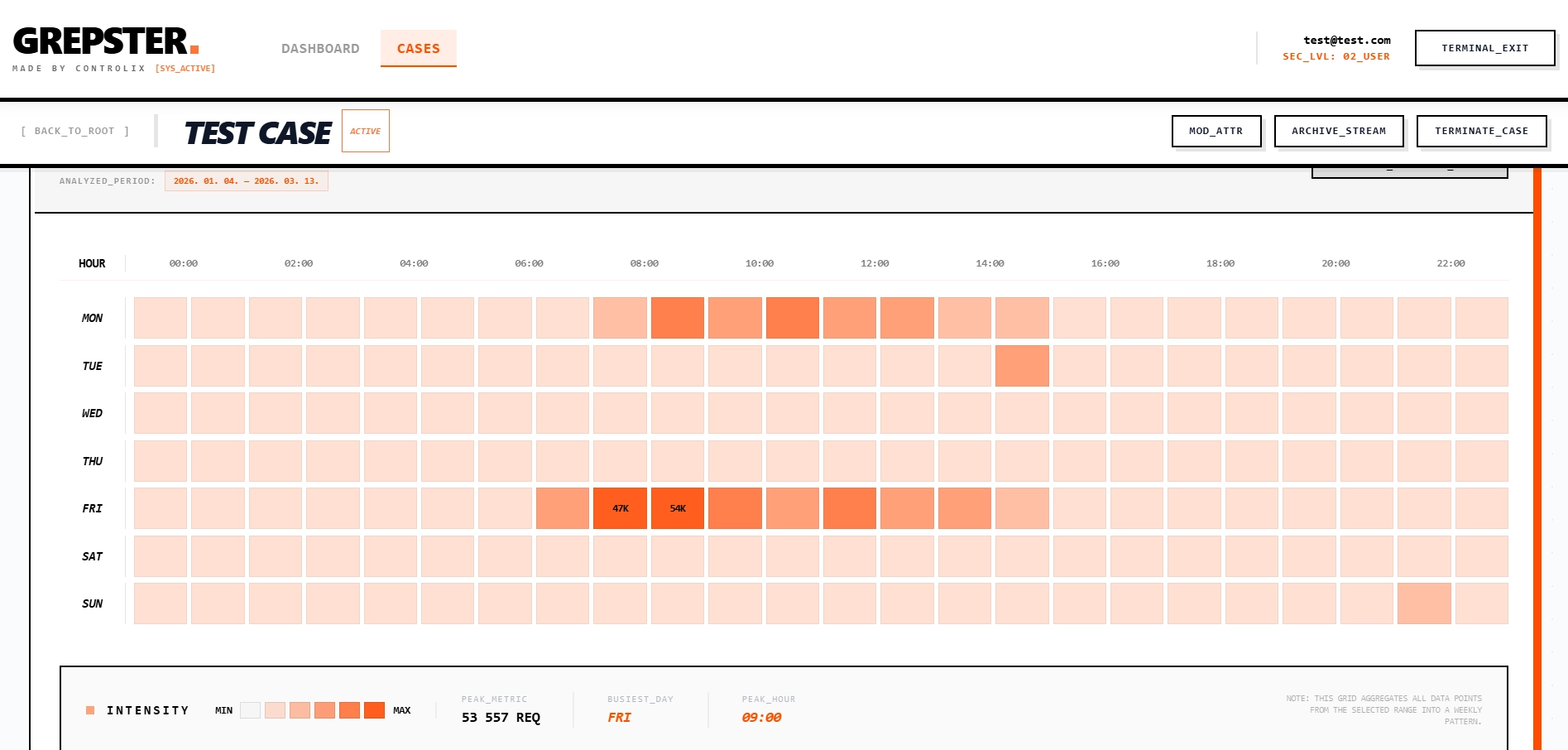The image size is (1568, 750).
Task: Select the lightest MIN intensity swatch
Action: 250,710
